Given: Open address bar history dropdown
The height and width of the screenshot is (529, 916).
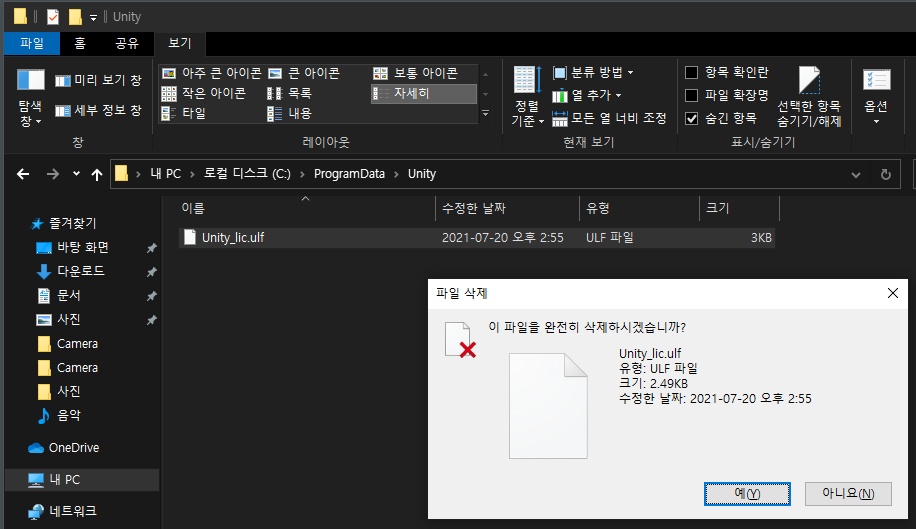Looking at the screenshot, I should pos(856,175).
